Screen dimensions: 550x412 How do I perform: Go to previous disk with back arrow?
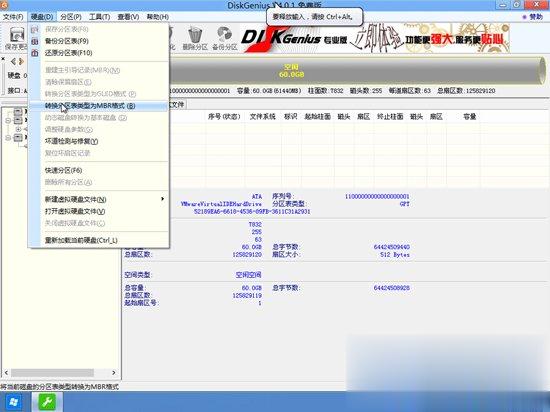pos(13,61)
